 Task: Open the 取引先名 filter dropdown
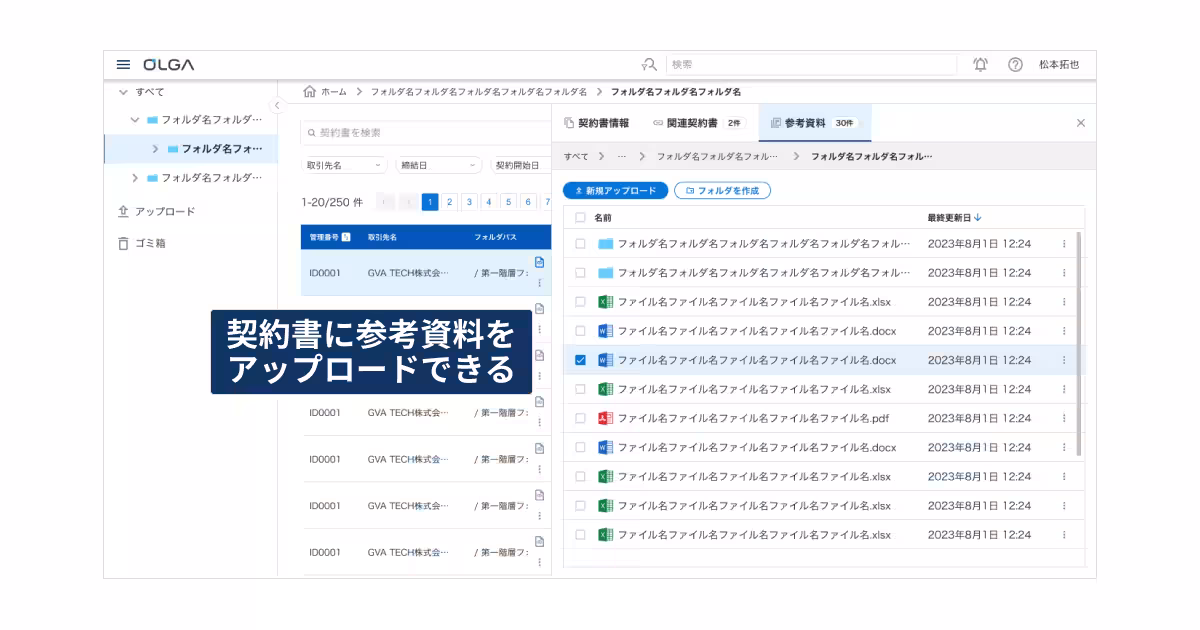click(345, 165)
